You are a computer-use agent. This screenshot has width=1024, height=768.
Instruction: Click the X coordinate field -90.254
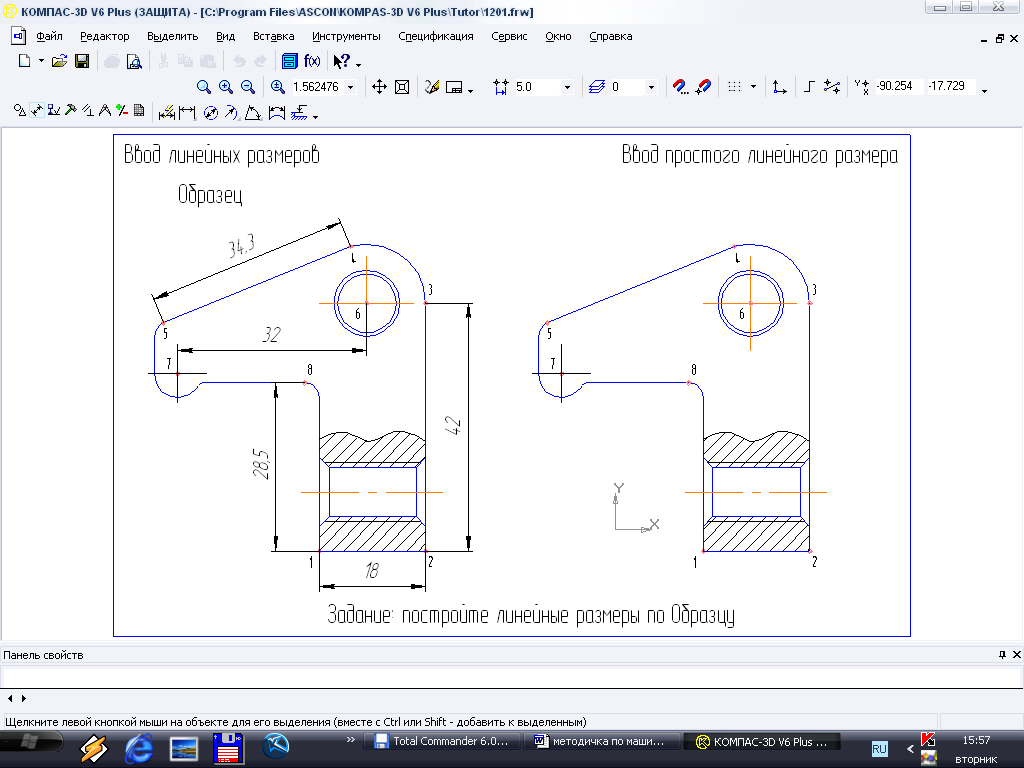(x=899, y=86)
